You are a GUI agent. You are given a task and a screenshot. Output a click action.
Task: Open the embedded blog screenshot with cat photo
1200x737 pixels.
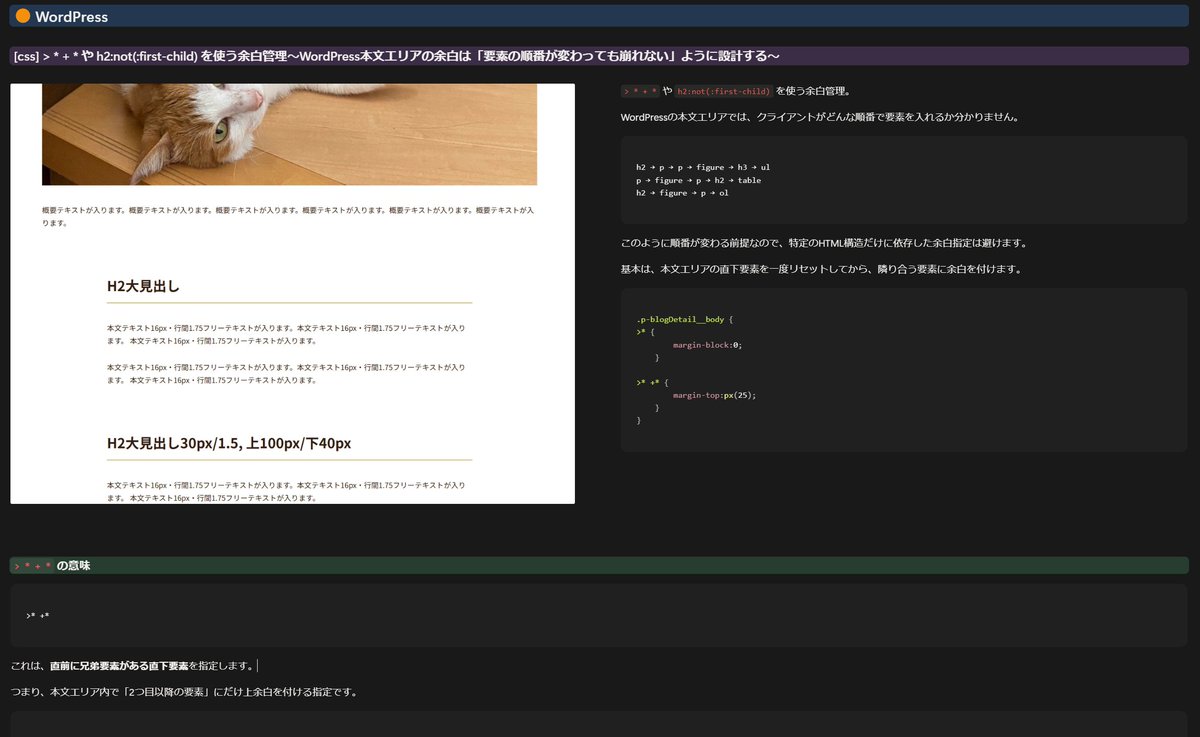(292, 293)
